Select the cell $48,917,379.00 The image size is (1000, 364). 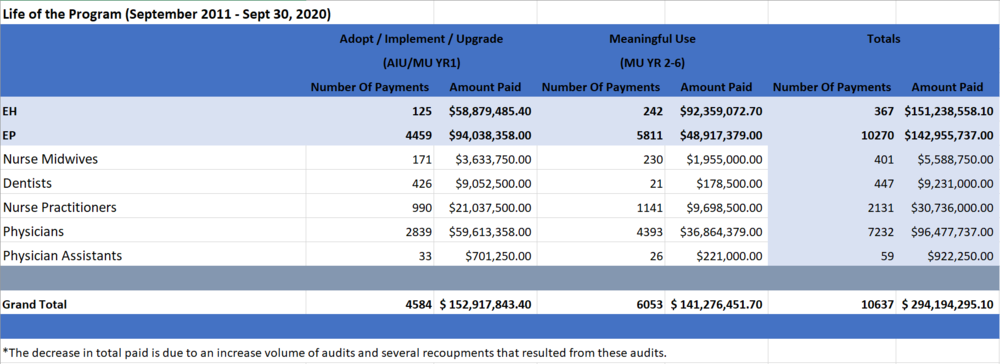(x=721, y=136)
